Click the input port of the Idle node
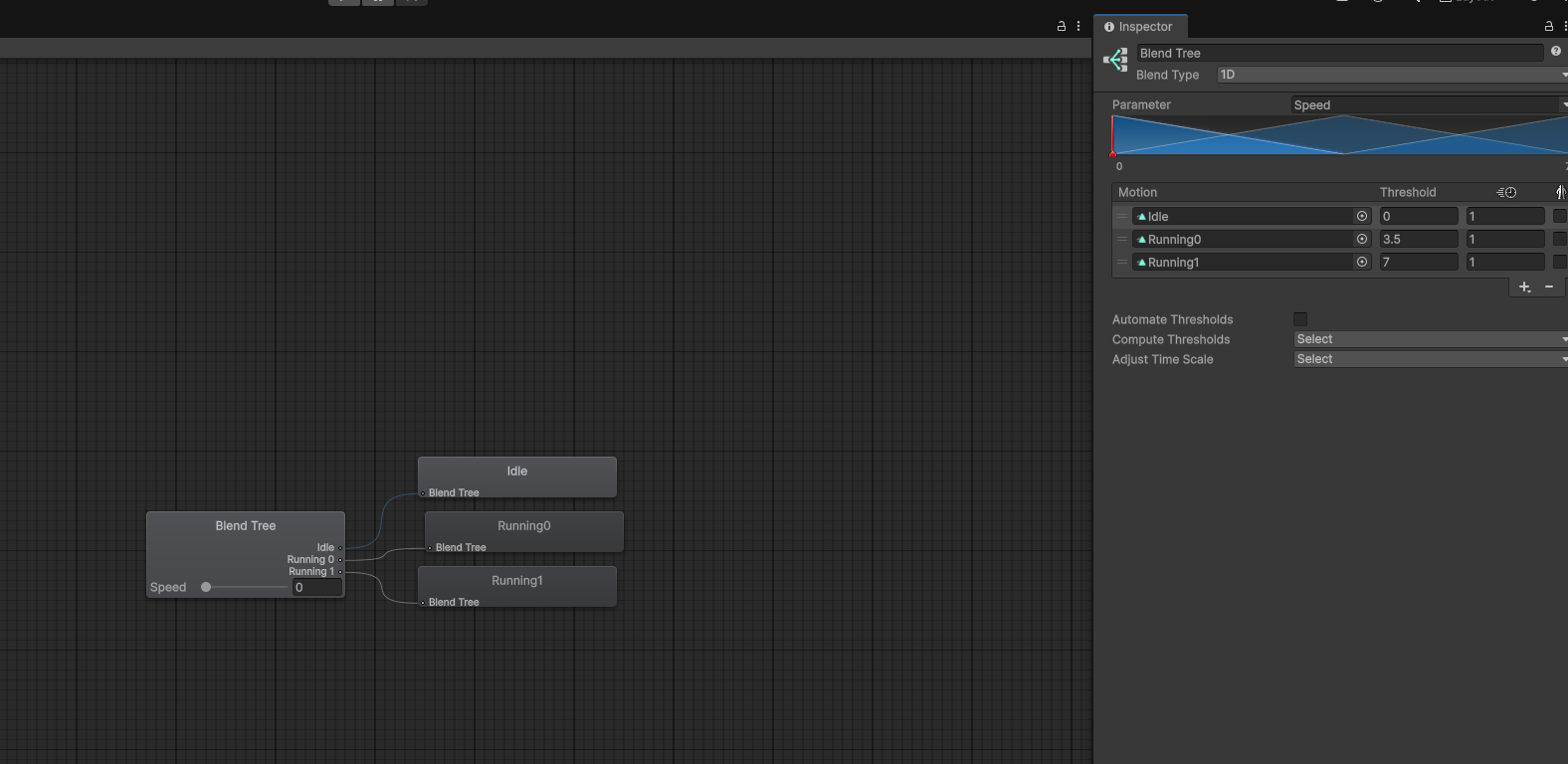Viewport: 1568px width, 764px height. click(x=423, y=493)
